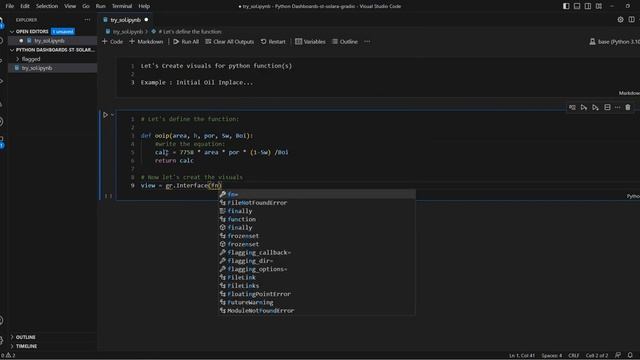Open notebook toolbar overflow ellipsis
640x360 pixels.
367,42
